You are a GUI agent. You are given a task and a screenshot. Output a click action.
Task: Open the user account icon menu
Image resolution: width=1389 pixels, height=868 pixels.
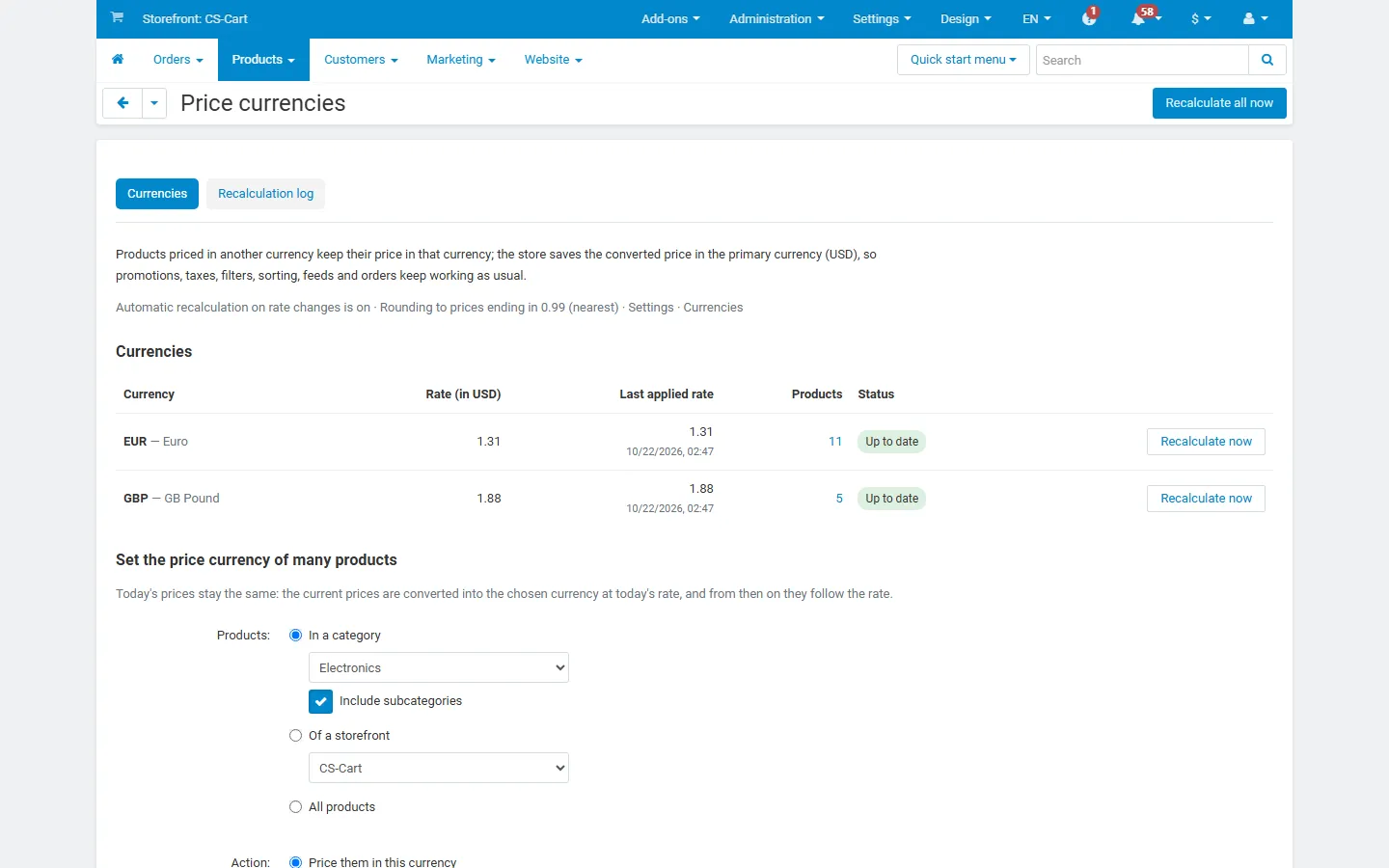(x=1255, y=18)
